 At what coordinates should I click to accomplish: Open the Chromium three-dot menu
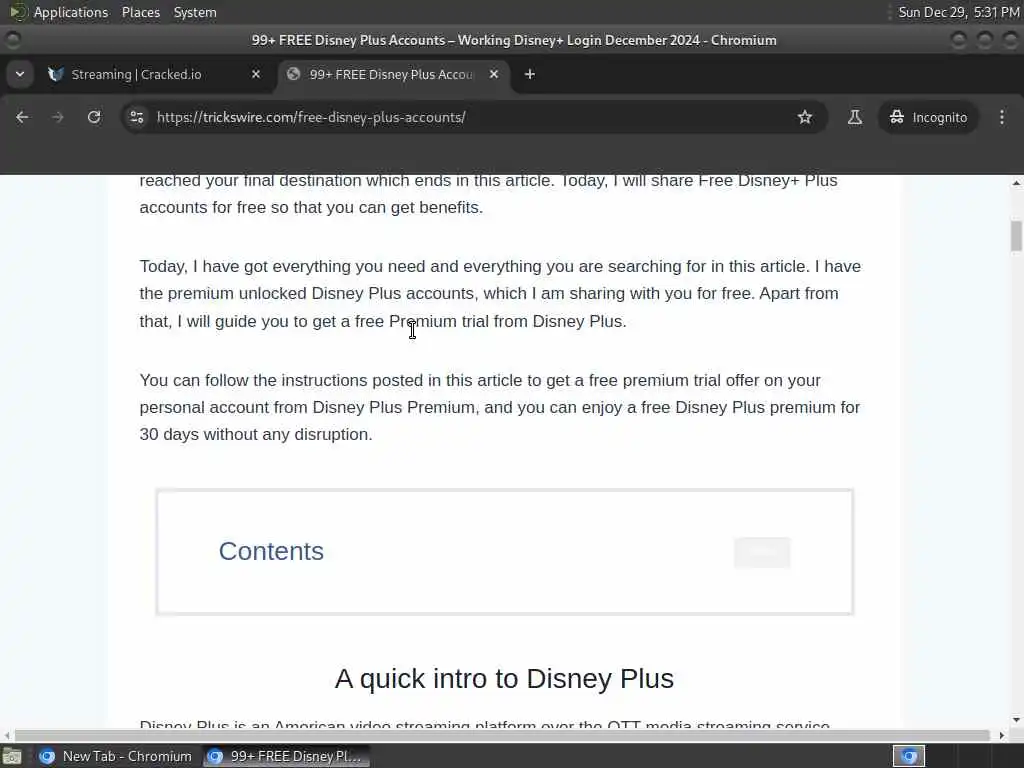click(1002, 117)
